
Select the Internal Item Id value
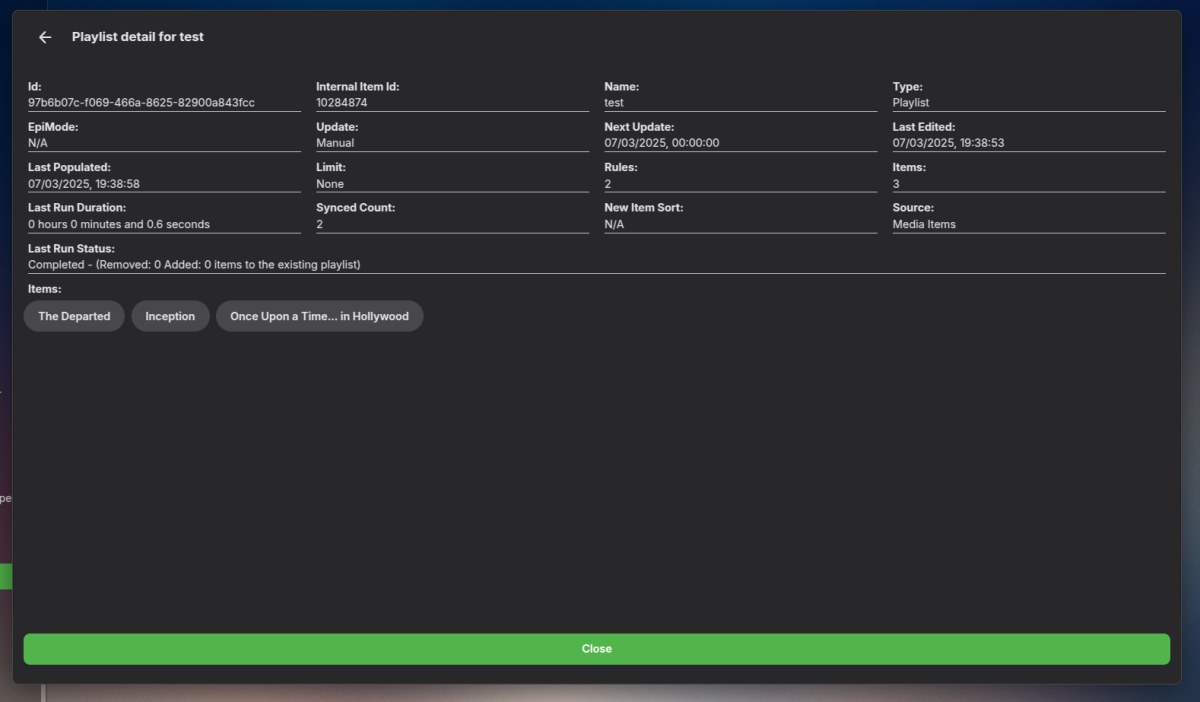pos(340,102)
